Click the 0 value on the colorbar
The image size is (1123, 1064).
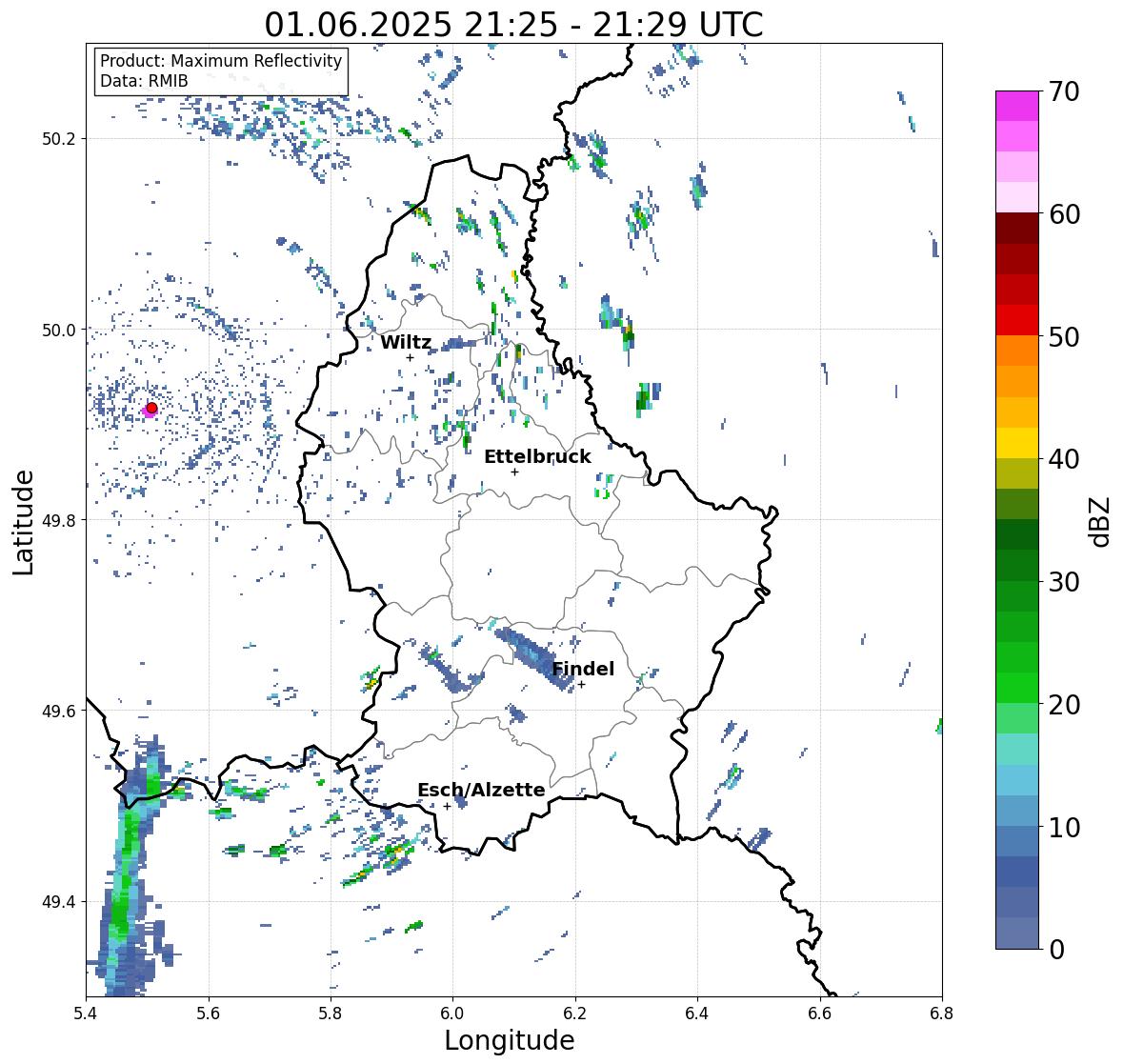[x=1057, y=950]
